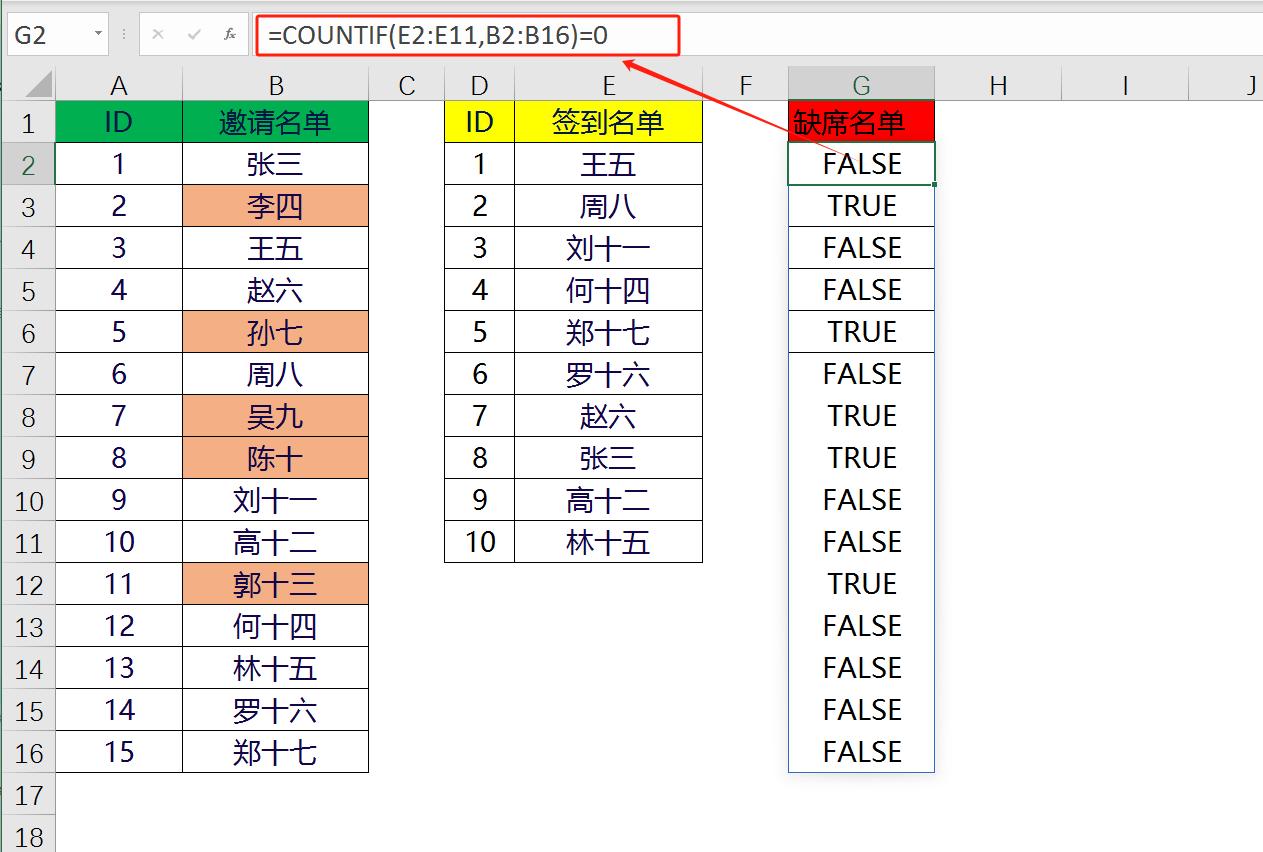The image size is (1263, 852).
Task: Select cell 高十二 in column B
Action: click(x=276, y=542)
